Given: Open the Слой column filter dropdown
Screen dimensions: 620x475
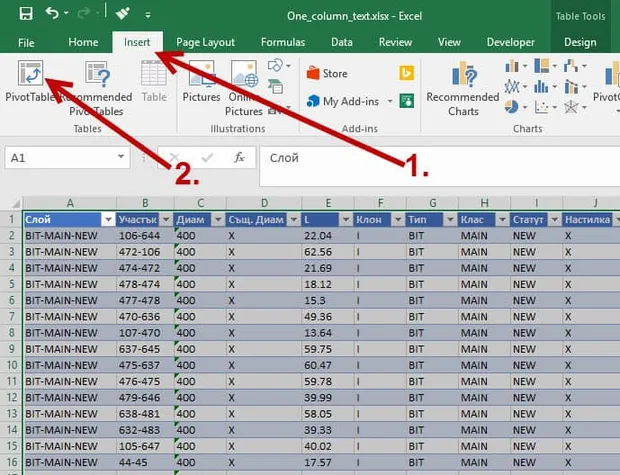Looking at the screenshot, I should click(x=108, y=220).
